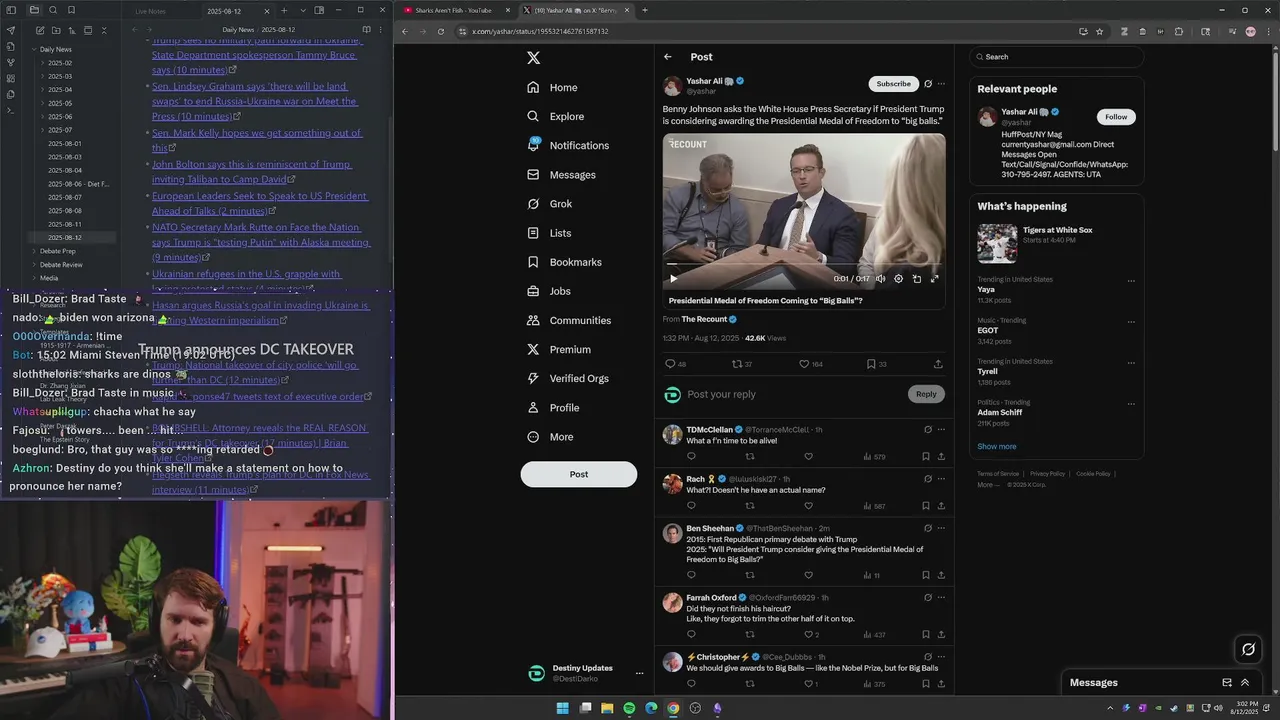Open Communities in the X sidebar
This screenshot has width=1280, height=720.
pyautogui.click(x=568, y=320)
